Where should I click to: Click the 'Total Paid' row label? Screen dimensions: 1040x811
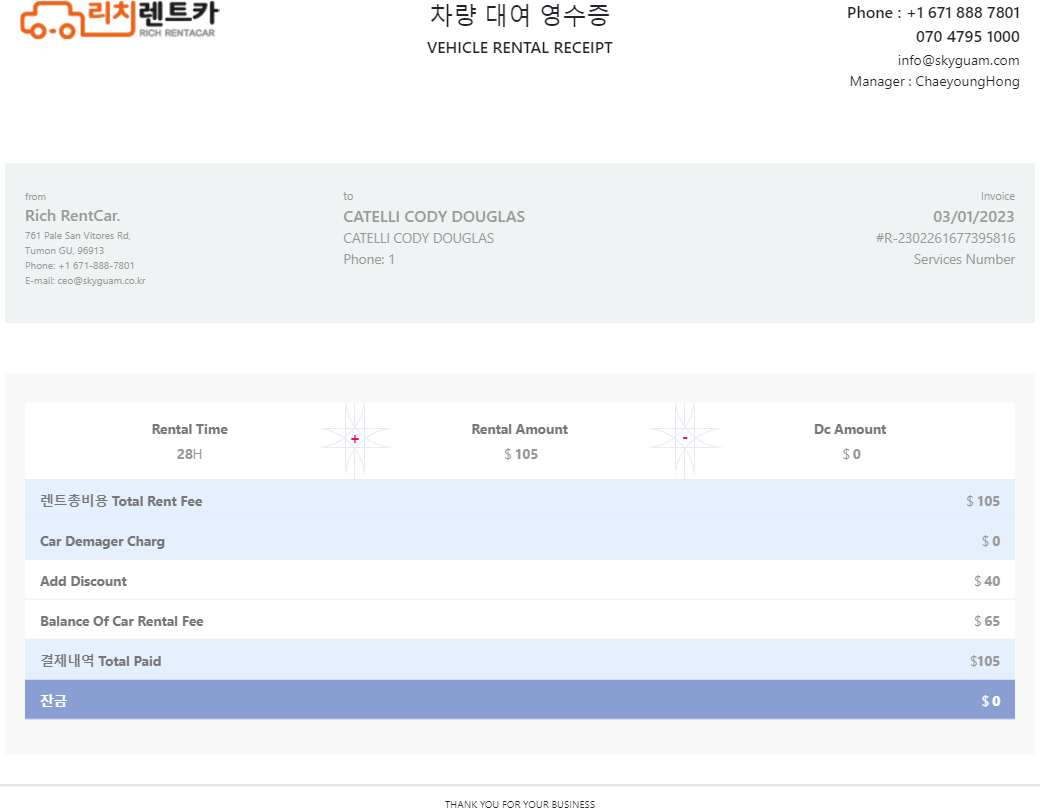[x=100, y=661]
